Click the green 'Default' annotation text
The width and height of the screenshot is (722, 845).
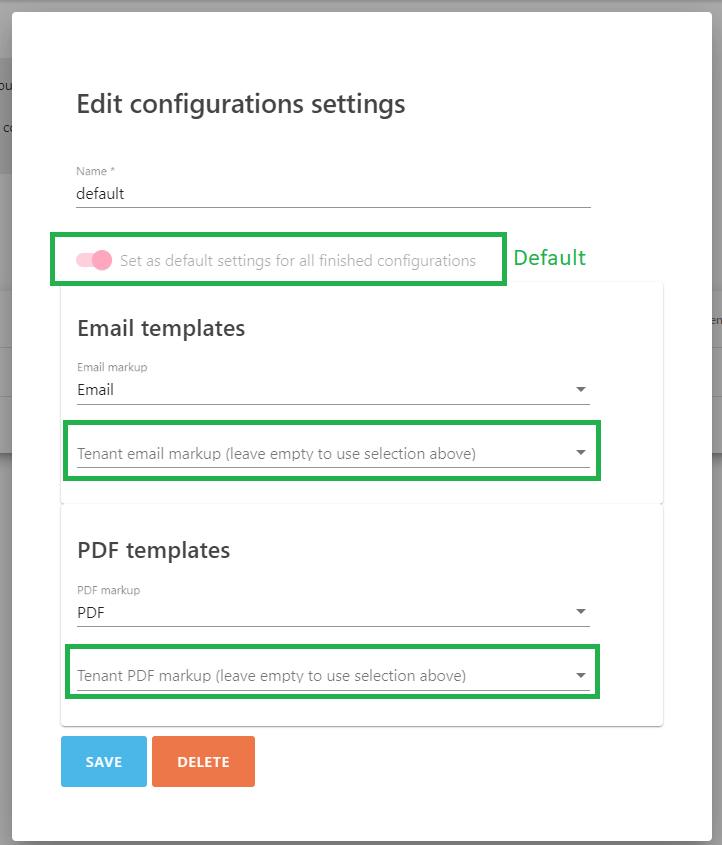point(549,258)
